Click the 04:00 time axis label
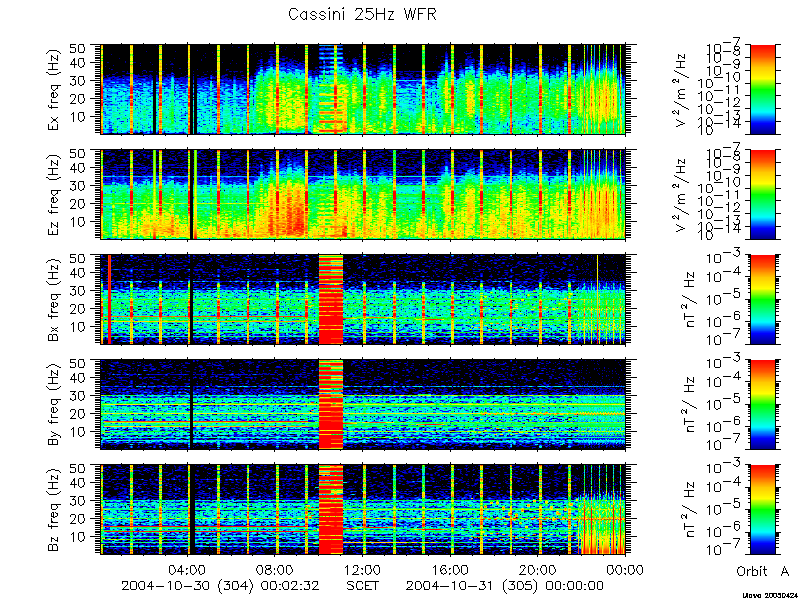Image resolution: width=800 pixels, height=600 pixels. coord(188,570)
